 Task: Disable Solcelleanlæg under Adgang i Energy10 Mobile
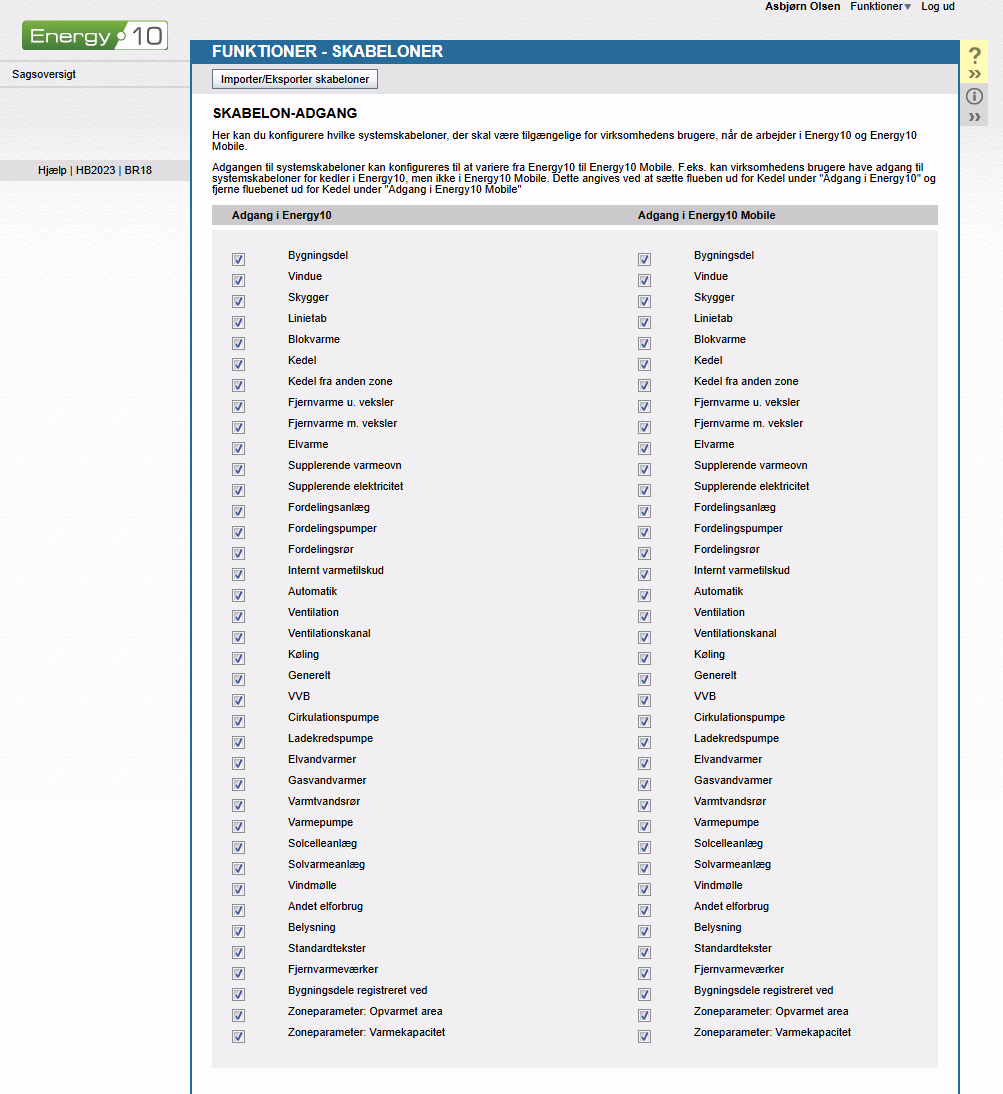pos(644,847)
